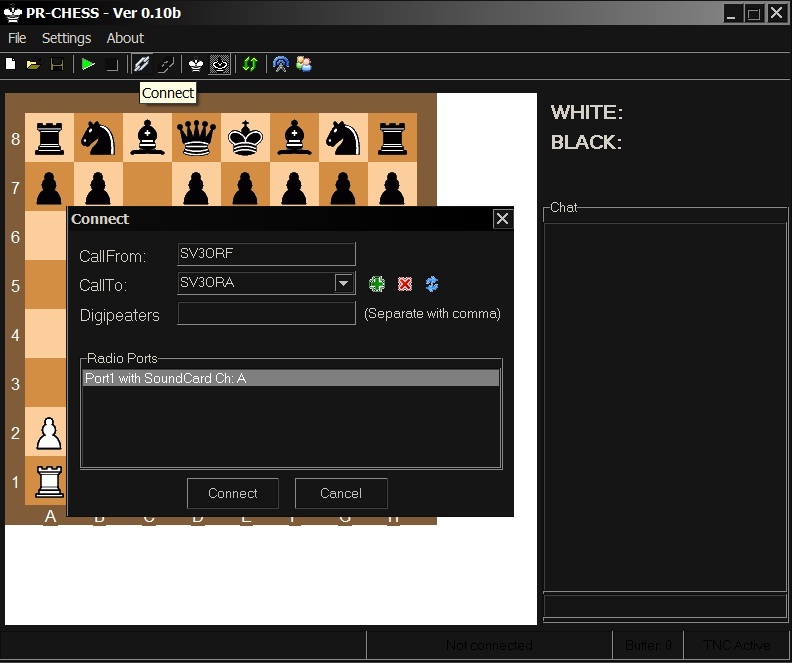Viewport: 792px width, 663px height.
Task: Add callsign with green plus icon
Action: [x=377, y=284]
